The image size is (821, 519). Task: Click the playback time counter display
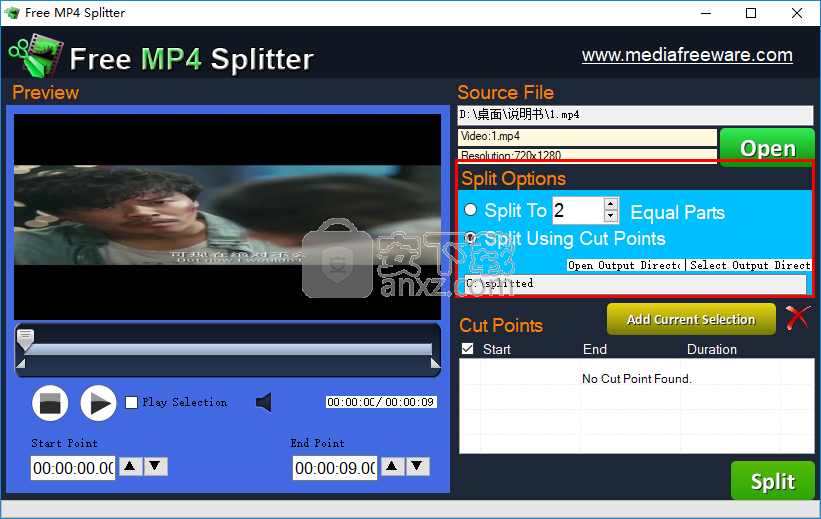coord(381,402)
